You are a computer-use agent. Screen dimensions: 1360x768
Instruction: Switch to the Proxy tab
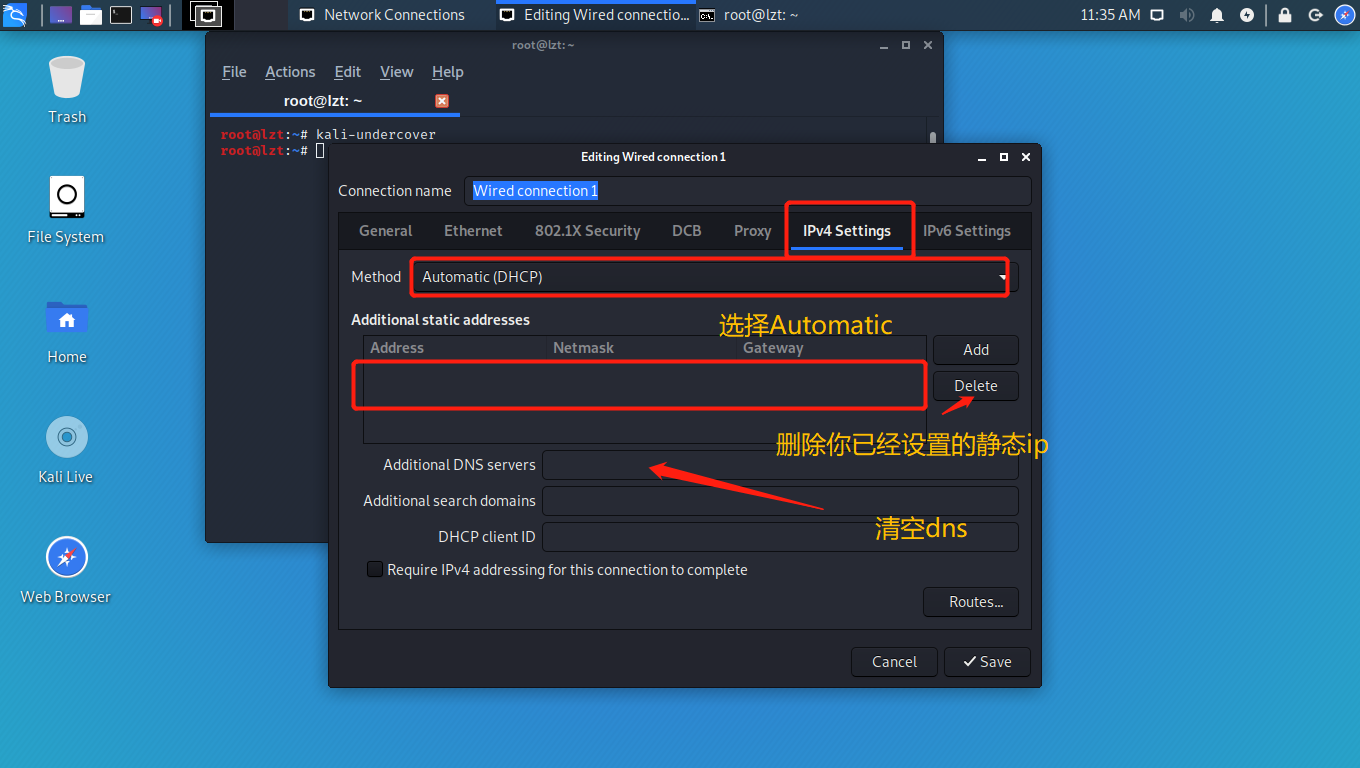click(752, 231)
